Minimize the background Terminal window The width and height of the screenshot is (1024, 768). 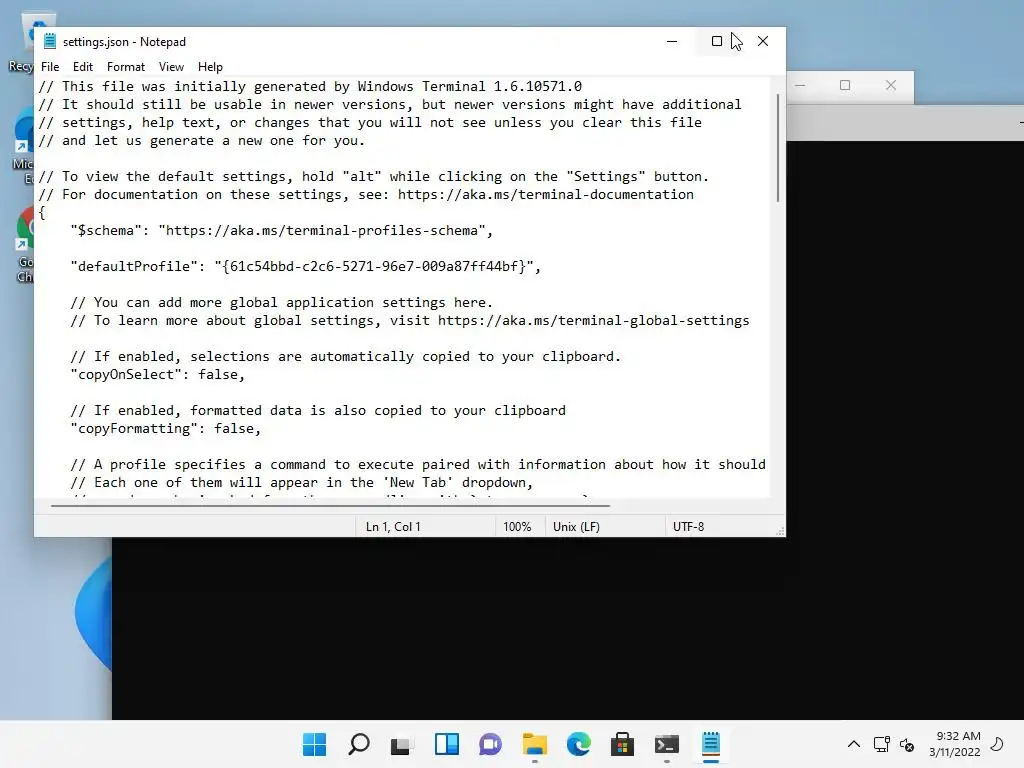(x=801, y=85)
